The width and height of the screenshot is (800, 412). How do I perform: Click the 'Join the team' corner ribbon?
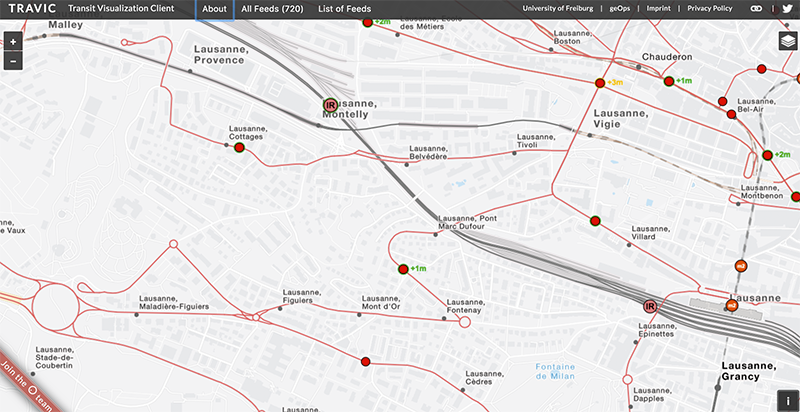click(x=22, y=385)
